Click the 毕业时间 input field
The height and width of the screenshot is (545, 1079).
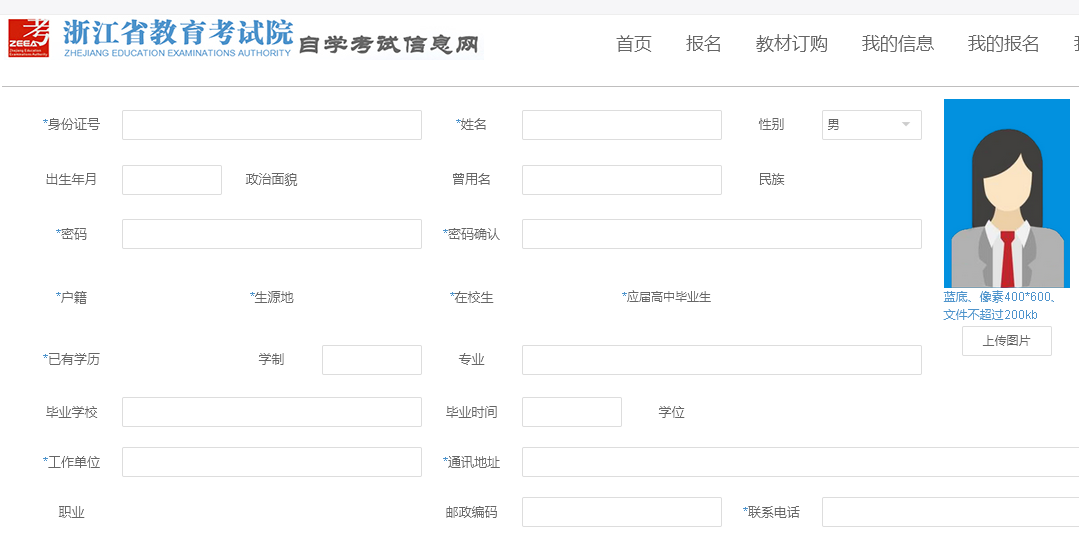click(x=572, y=412)
